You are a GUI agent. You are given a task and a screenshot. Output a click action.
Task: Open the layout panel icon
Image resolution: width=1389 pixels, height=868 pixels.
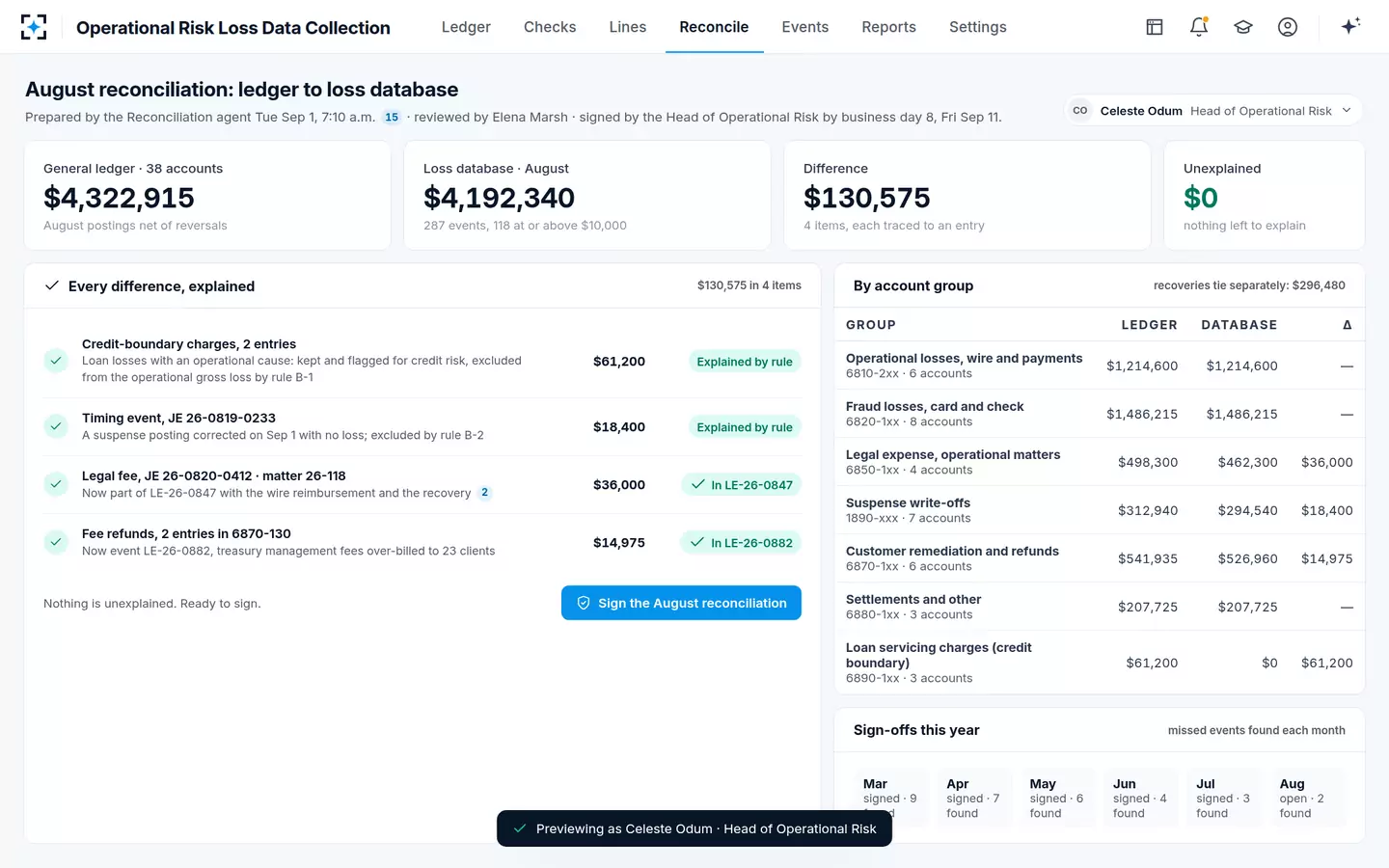point(1155,27)
